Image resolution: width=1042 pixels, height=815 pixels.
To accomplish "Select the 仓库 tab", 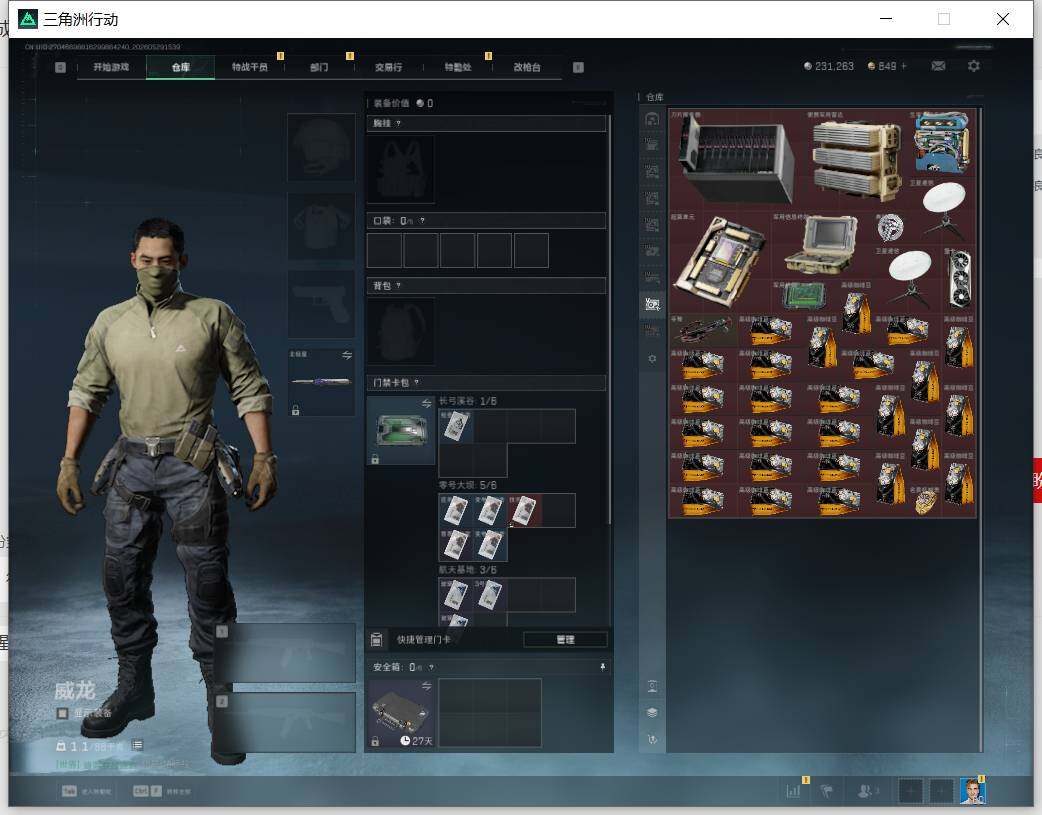I will click(181, 67).
